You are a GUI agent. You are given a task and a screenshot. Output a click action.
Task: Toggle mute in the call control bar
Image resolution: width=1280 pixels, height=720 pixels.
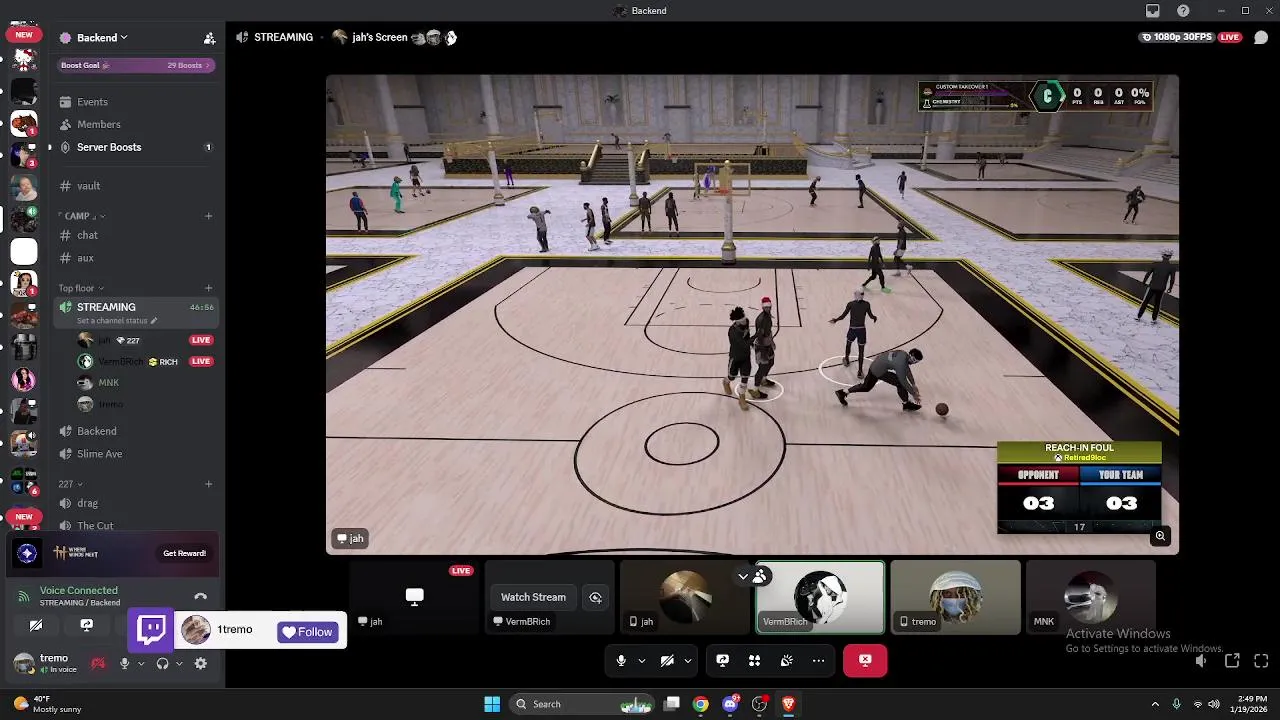pos(621,660)
